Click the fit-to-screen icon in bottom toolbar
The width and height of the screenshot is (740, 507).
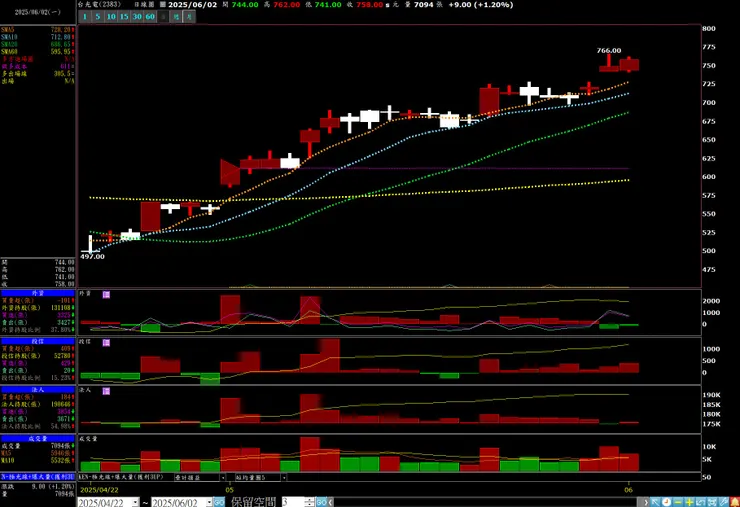tap(712, 502)
